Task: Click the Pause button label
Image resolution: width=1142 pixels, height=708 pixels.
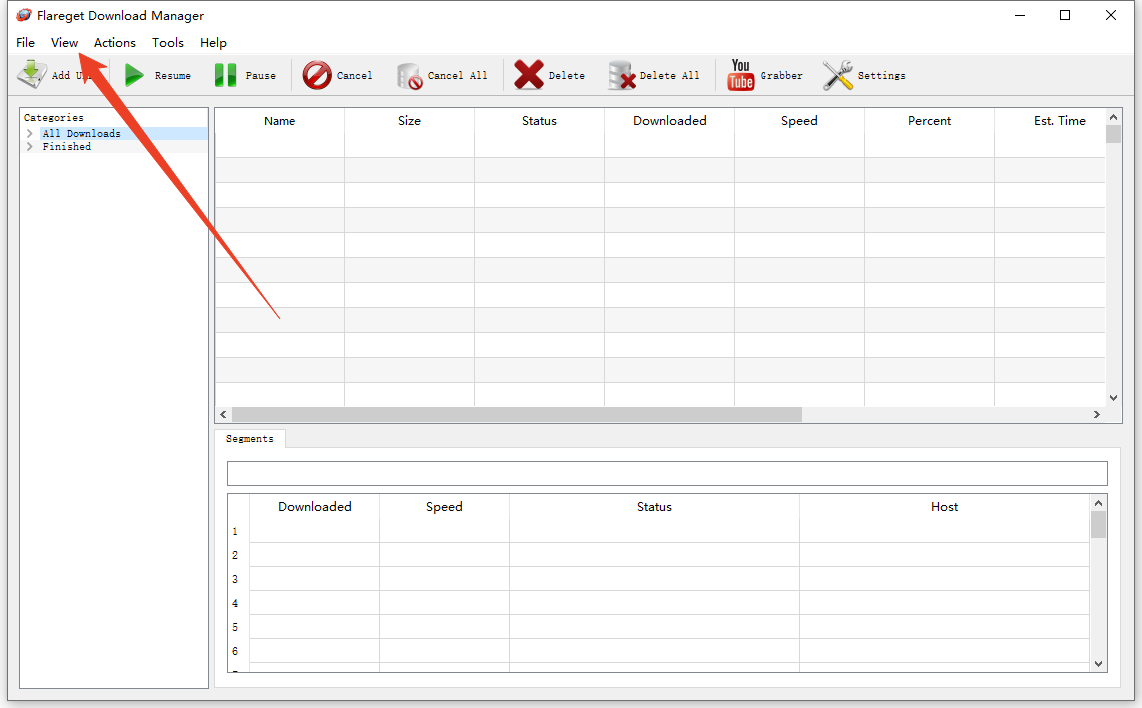Action: pyautogui.click(x=261, y=76)
